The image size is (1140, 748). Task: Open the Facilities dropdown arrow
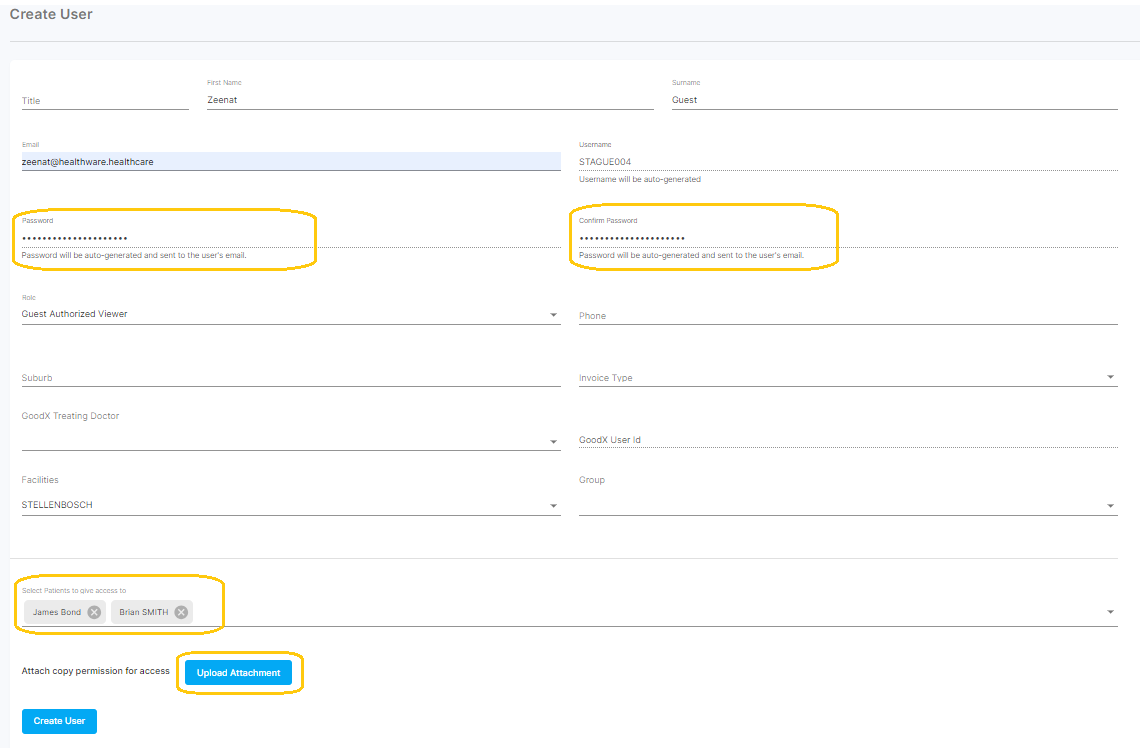[x=554, y=506]
